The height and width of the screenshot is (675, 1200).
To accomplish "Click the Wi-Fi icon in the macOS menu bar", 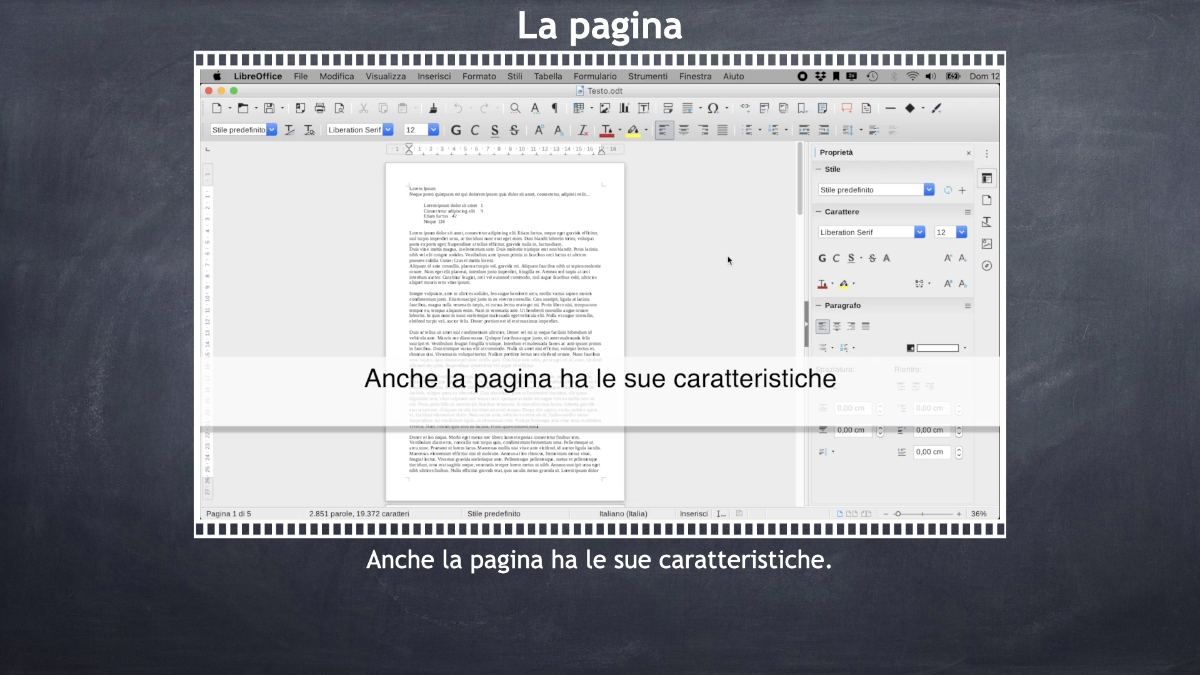I will point(912,76).
